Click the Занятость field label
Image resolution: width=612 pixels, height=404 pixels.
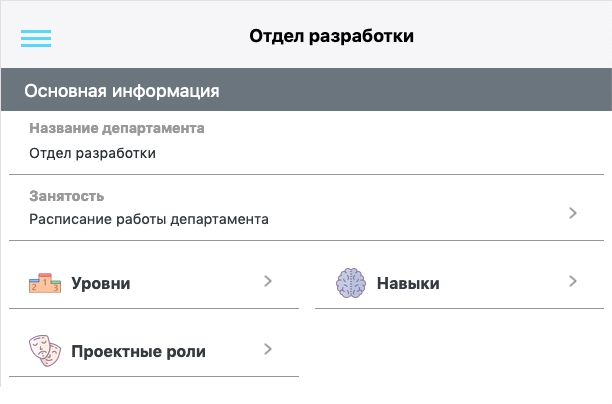[67, 196]
